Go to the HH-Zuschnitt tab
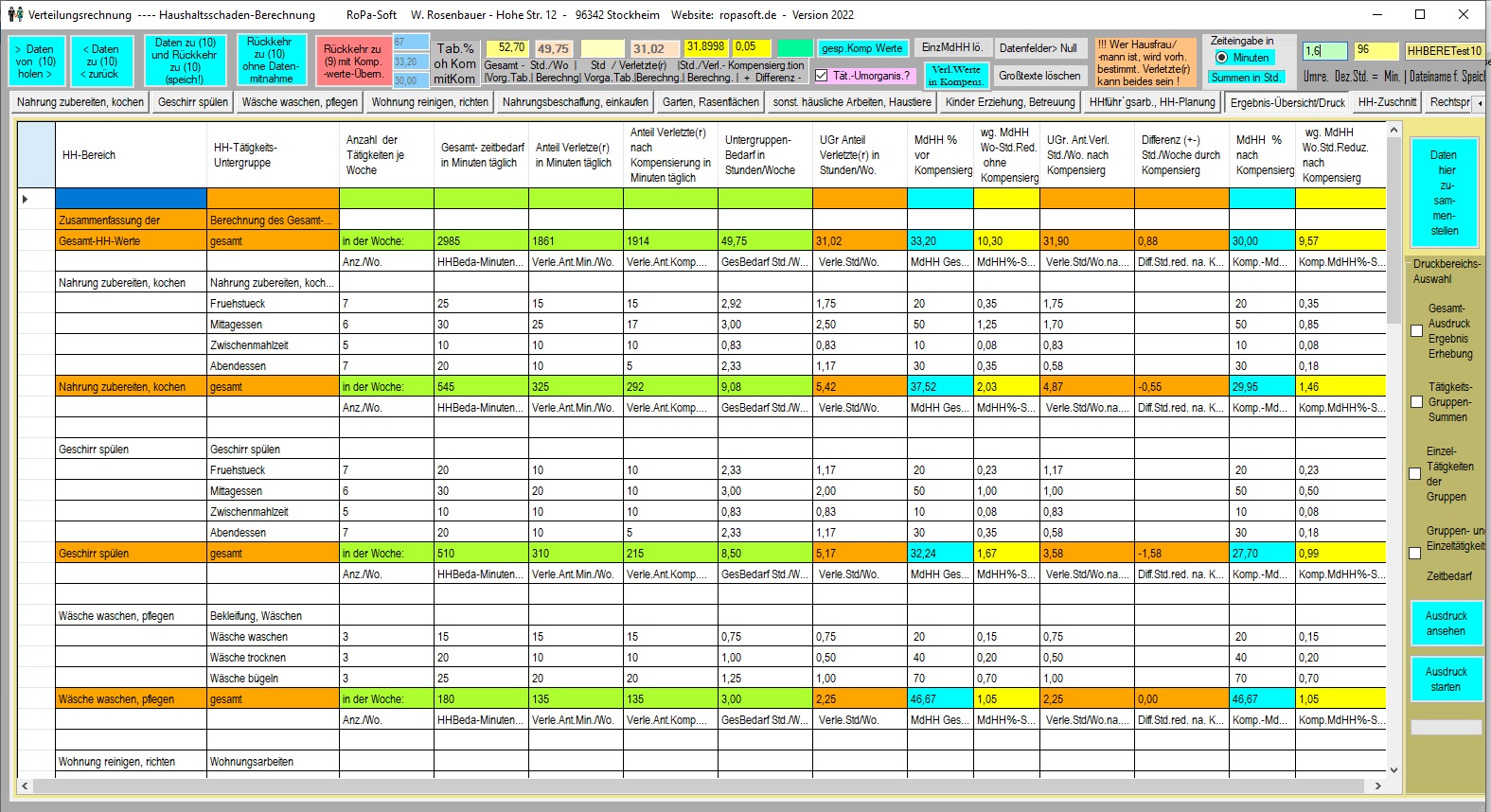This screenshot has height=812, width=1491. click(x=1387, y=102)
